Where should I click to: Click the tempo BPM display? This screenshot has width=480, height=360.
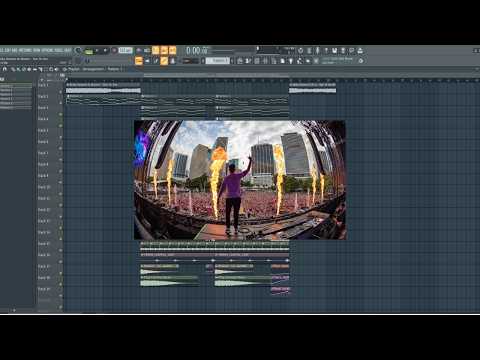[x=126, y=51]
